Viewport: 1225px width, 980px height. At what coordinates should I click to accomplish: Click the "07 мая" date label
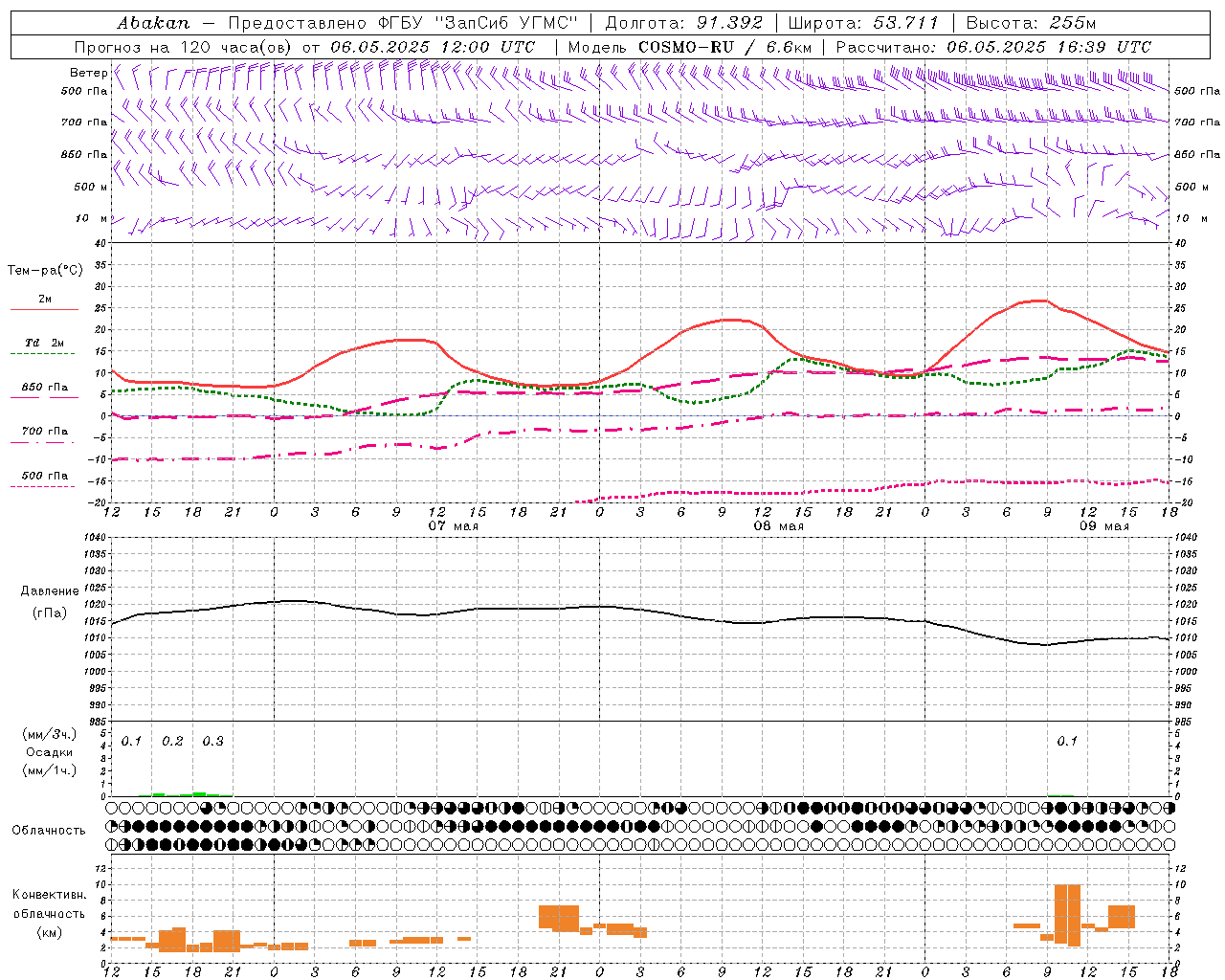click(454, 526)
